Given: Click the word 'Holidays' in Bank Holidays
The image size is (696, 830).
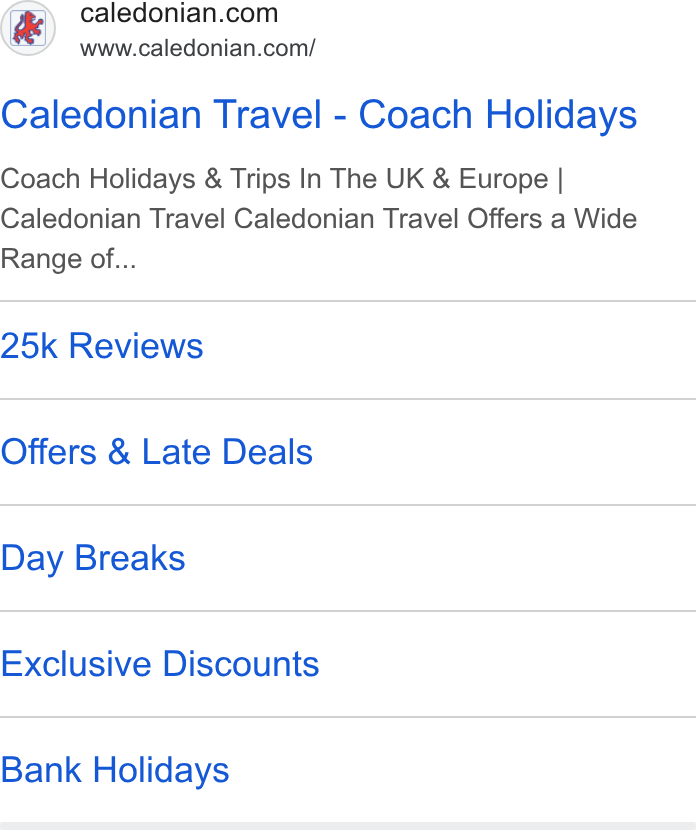Looking at the screenshot, I should coord(161,771).
